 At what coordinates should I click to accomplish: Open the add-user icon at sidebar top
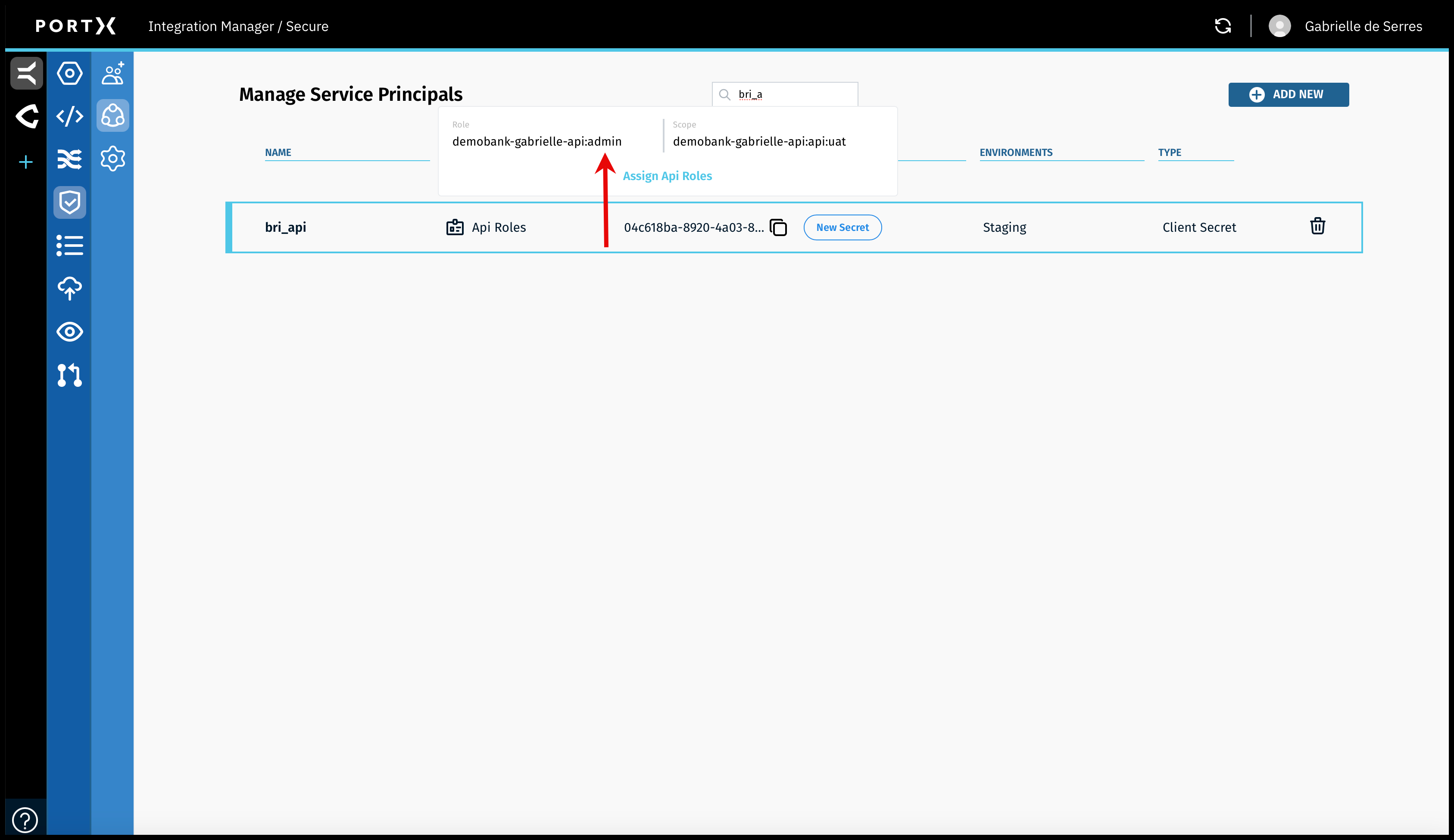112,73
